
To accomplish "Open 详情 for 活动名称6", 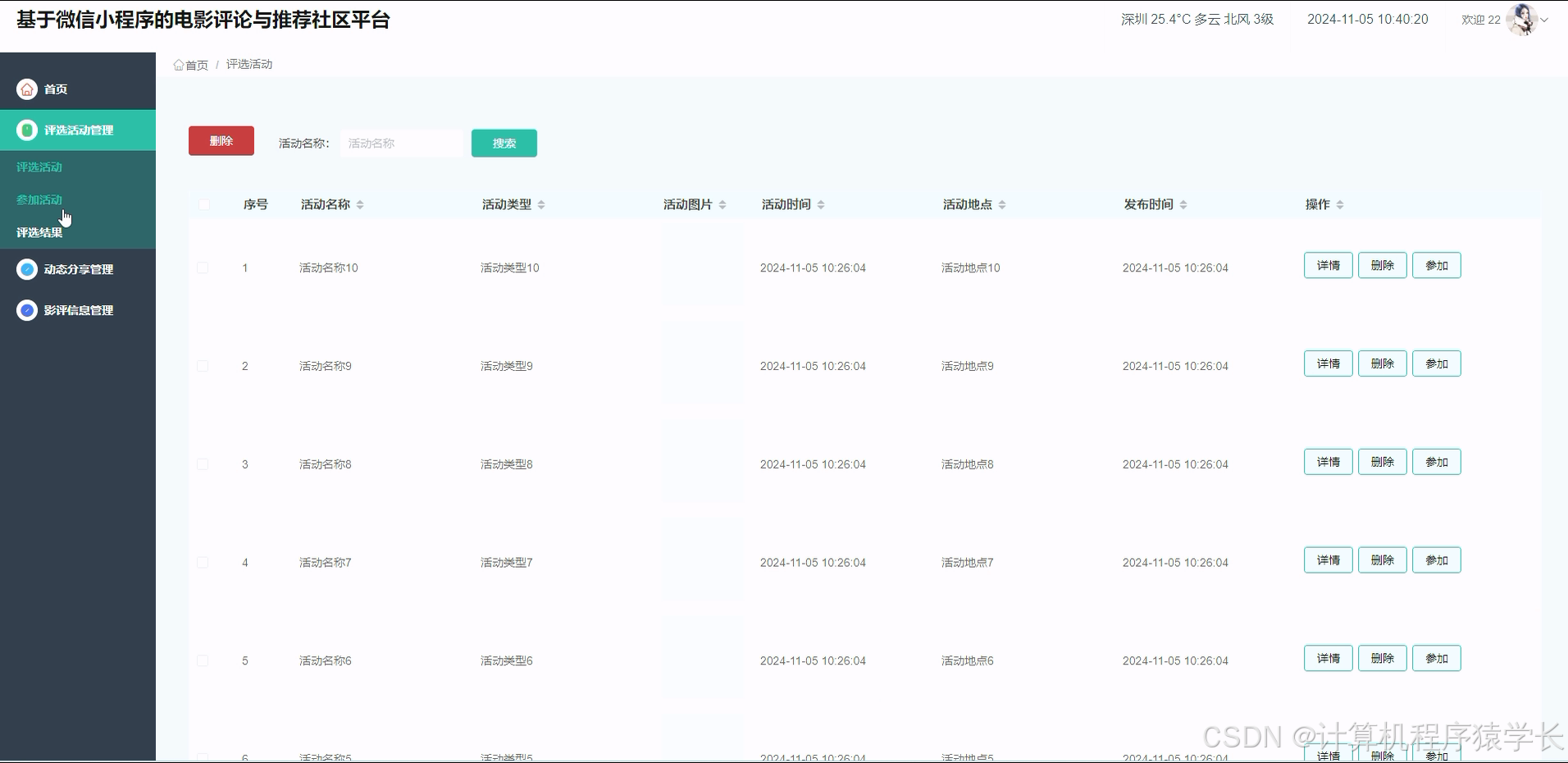I will pos(1329,659).
